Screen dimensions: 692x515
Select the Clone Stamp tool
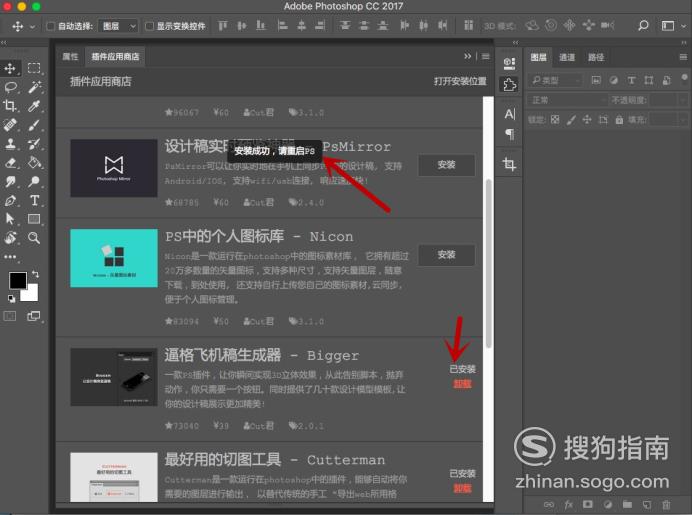coord(10,144)
